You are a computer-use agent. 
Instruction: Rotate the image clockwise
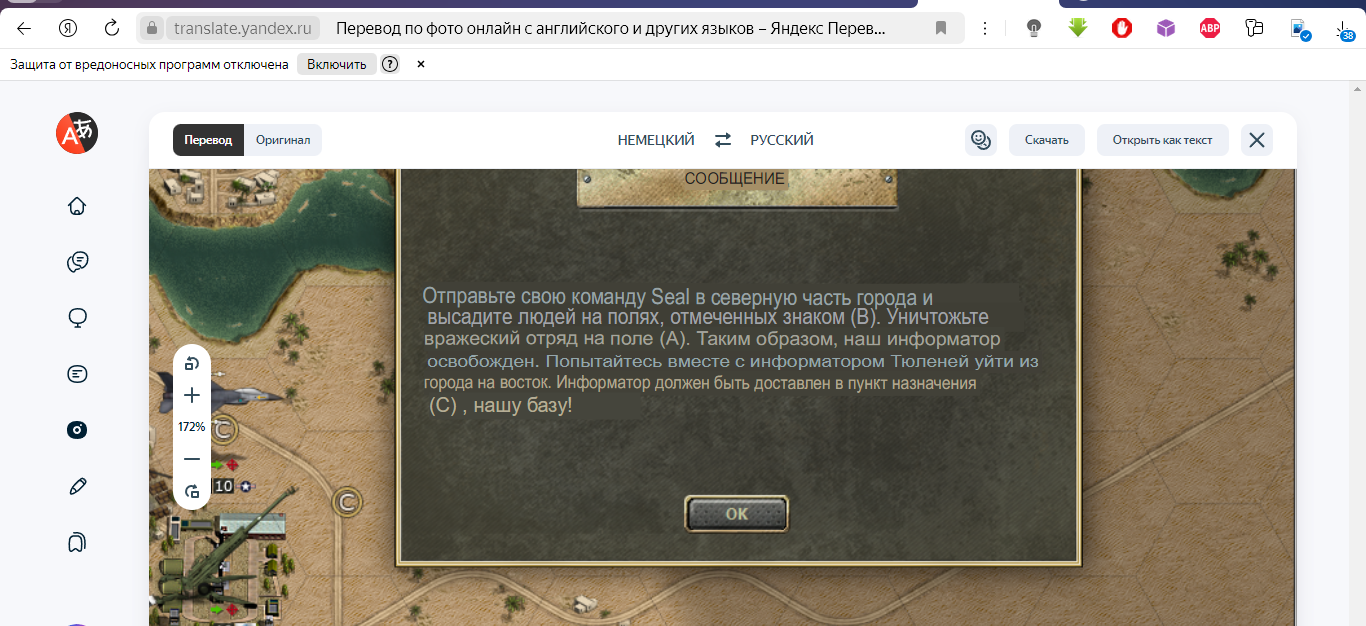pos(192,491)
